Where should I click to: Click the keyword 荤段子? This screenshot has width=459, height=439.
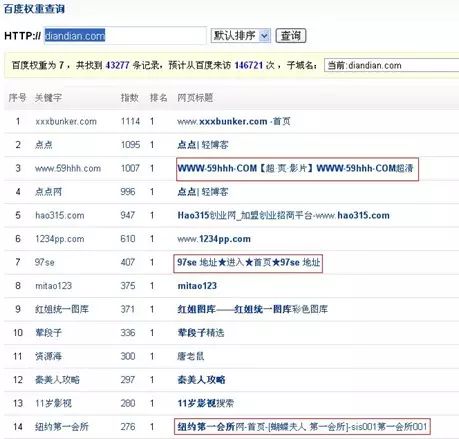tap(48, 333)
